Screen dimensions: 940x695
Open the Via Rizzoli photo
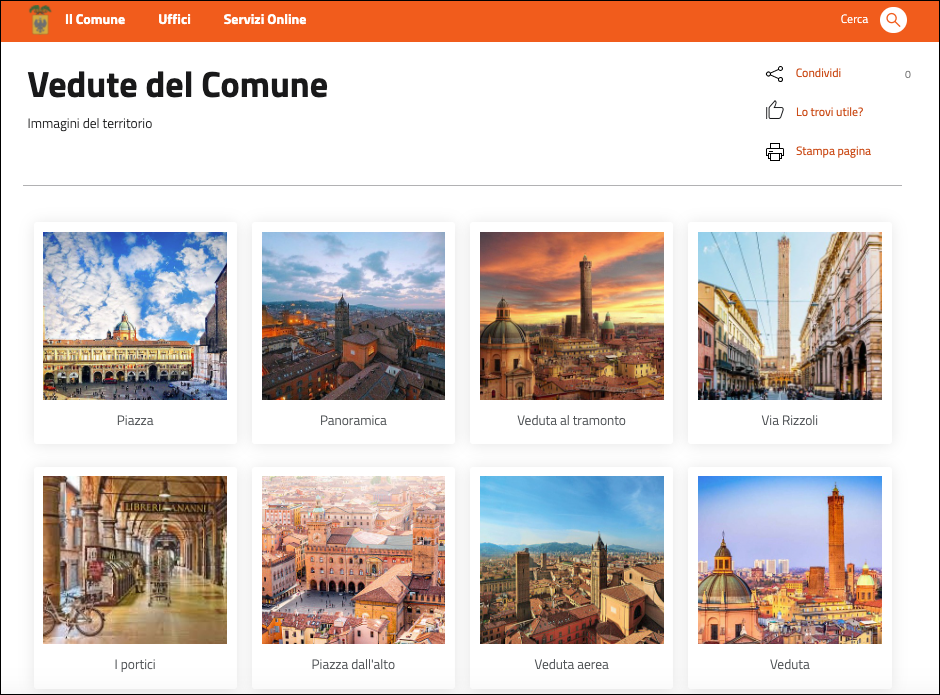pyautogui.click(x=789, y=316)
